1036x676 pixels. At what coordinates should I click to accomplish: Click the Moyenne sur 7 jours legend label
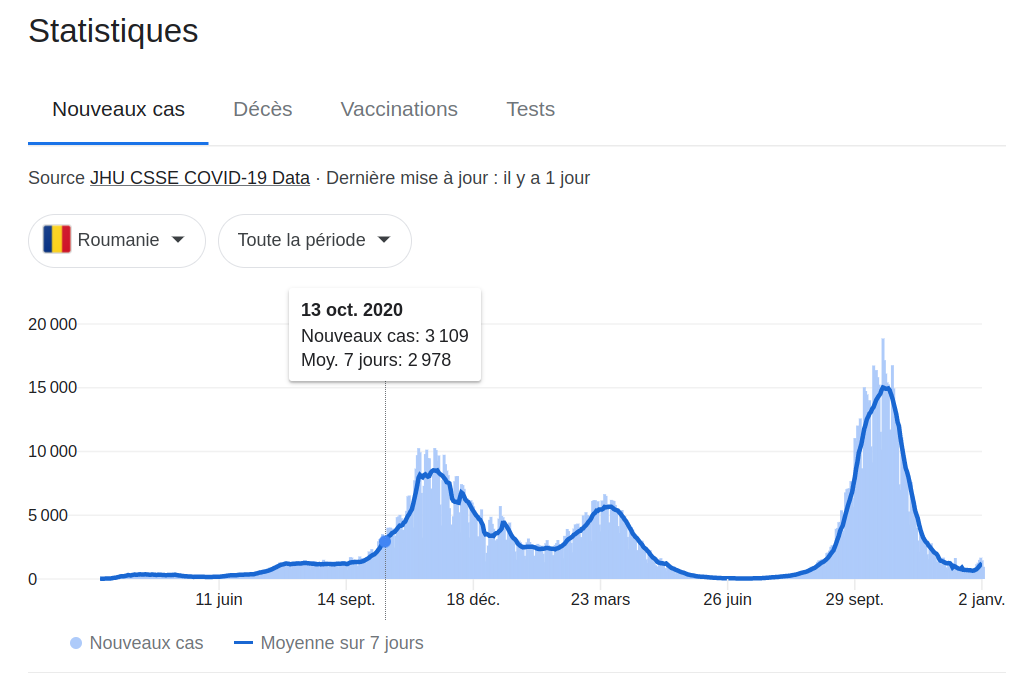click(x=342, y=643)
